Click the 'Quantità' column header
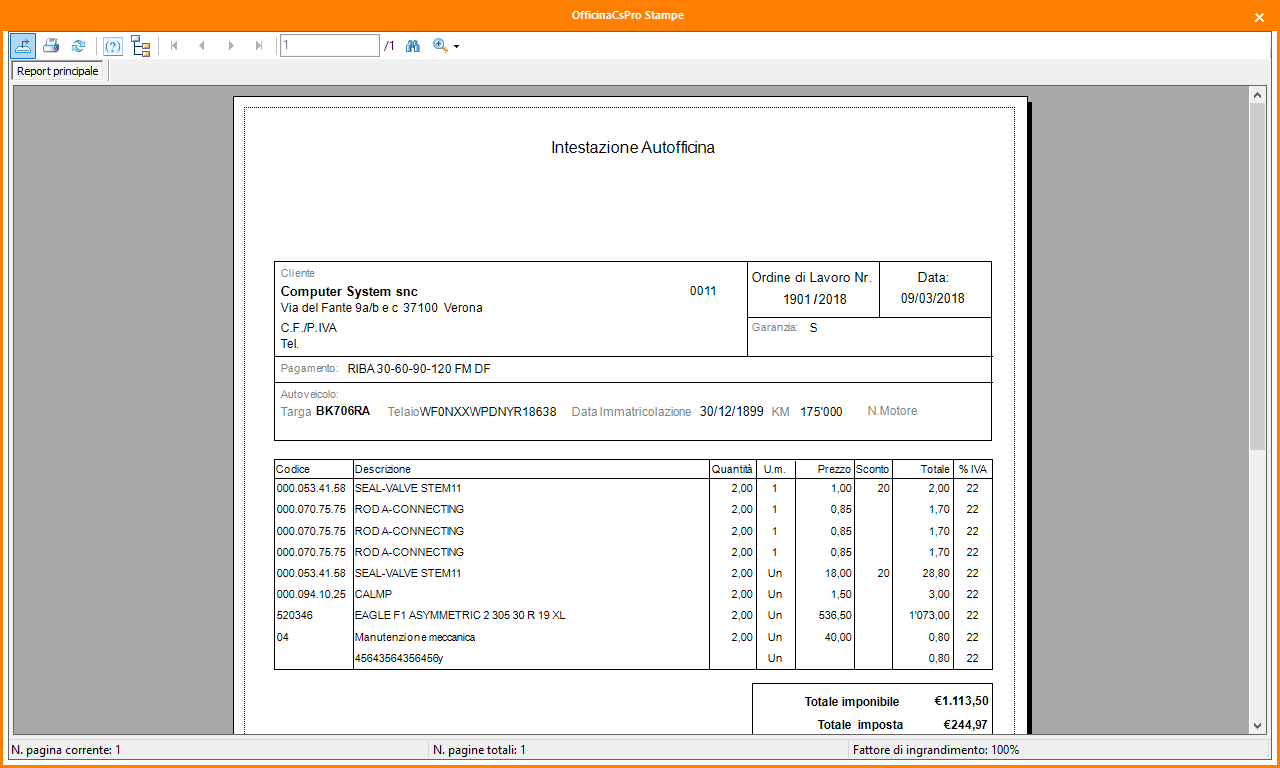 coord(732,469)
